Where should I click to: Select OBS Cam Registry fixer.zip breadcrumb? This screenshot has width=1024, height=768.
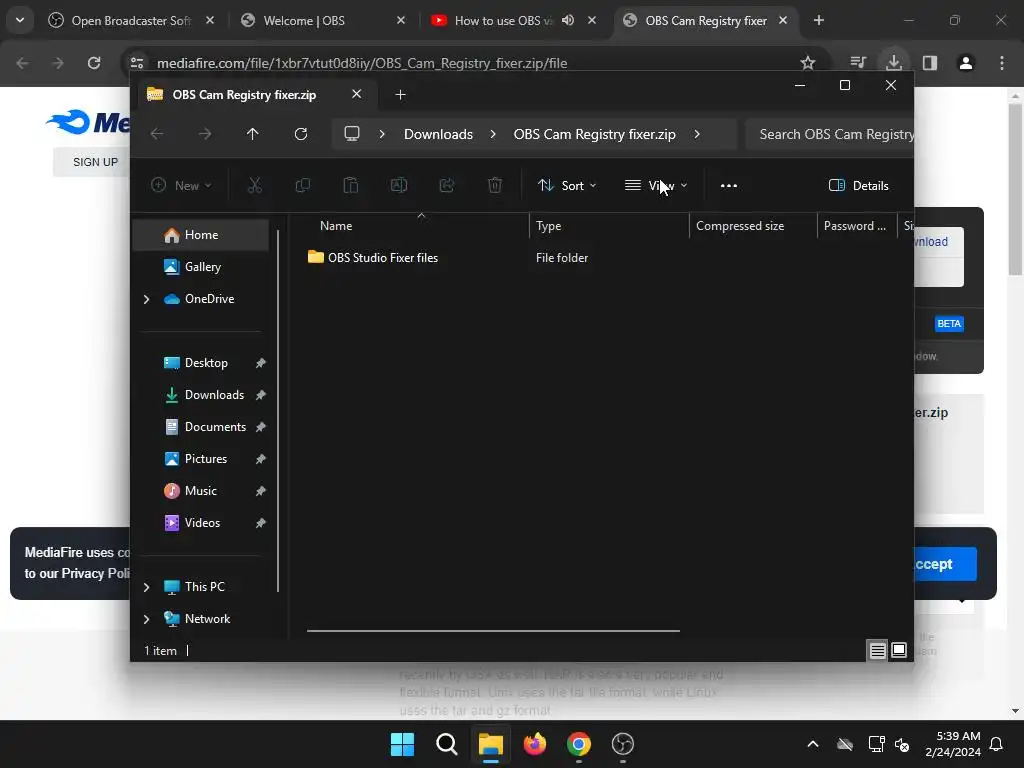point(594,134)
